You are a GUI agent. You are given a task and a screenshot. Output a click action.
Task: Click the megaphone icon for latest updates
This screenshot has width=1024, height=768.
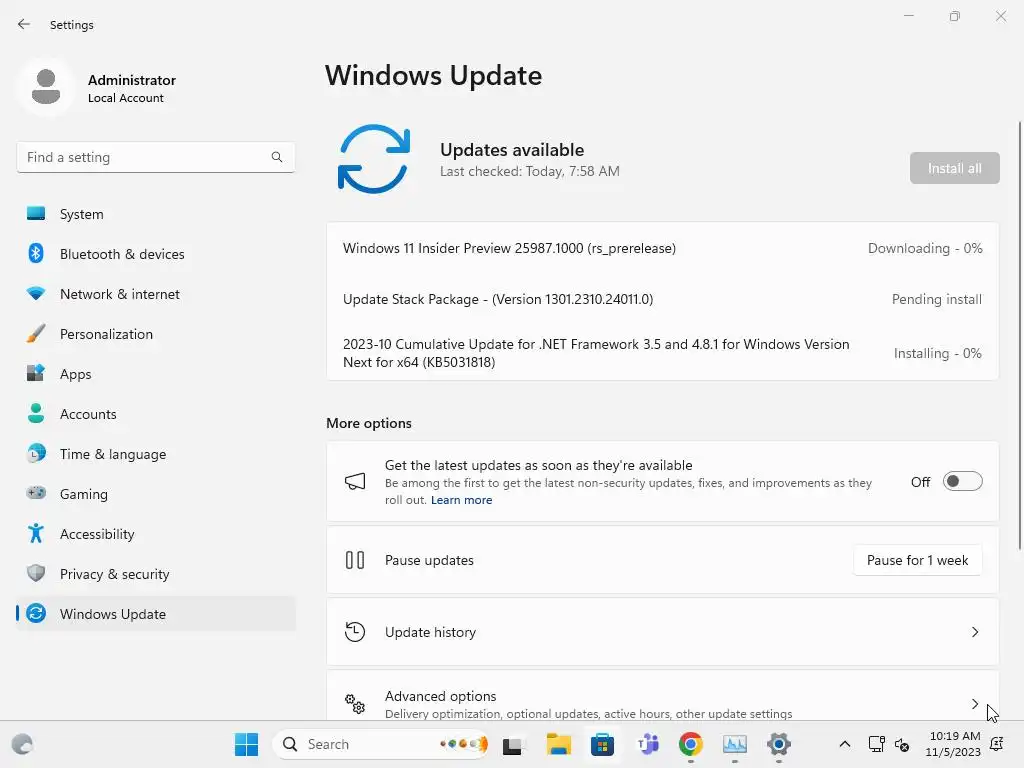click(x=355, y=482)
